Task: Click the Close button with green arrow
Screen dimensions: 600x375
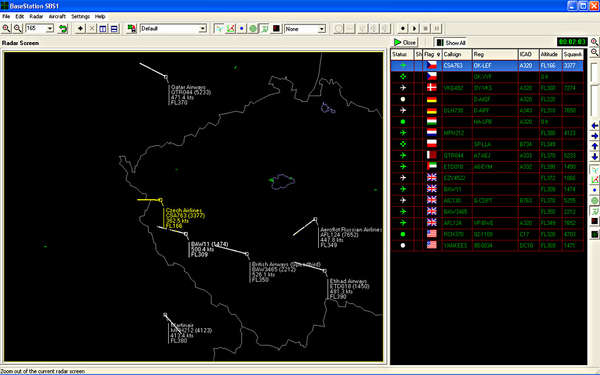Action: coord(405,42)
